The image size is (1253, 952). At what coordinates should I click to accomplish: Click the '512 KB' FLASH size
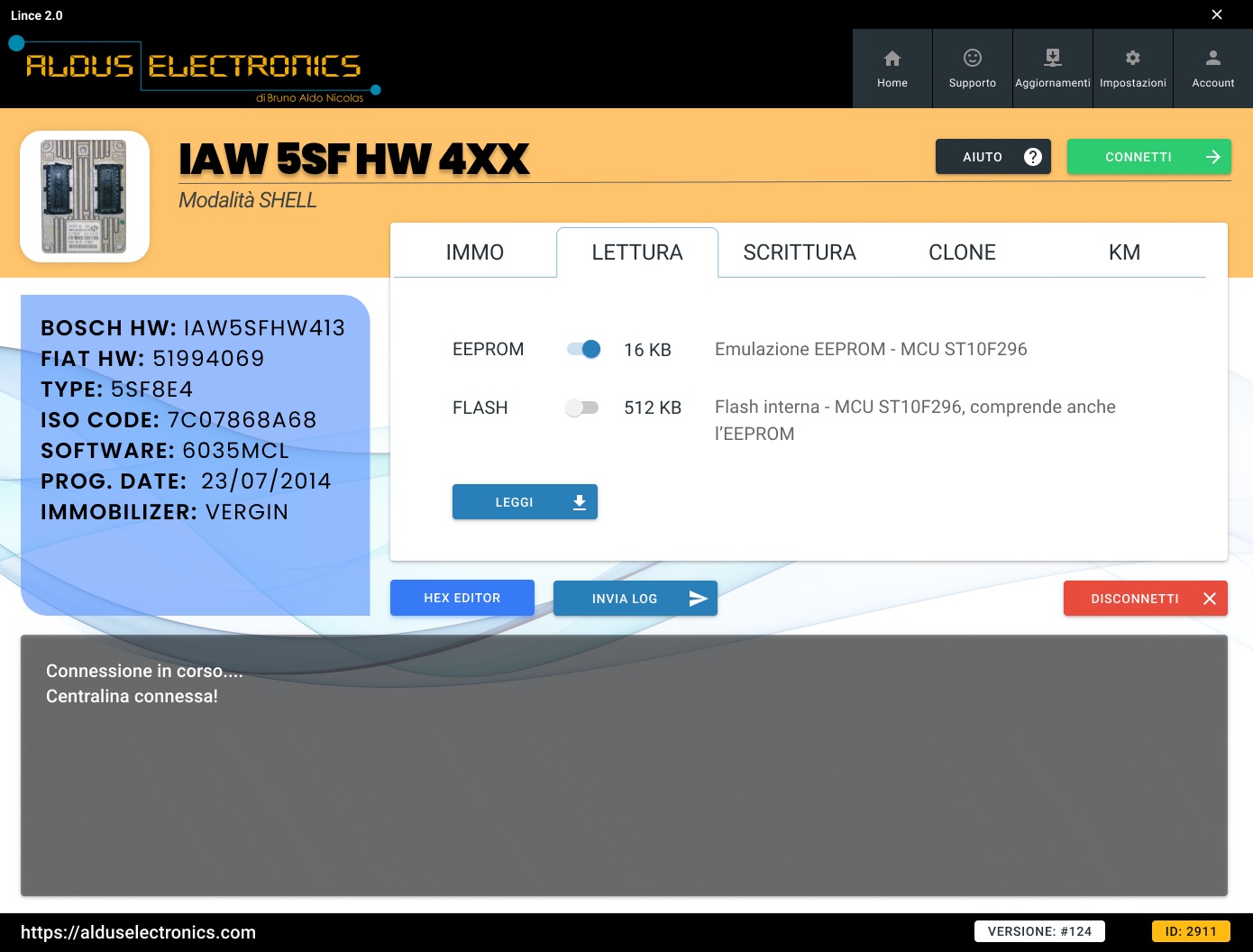coord(653,407)
